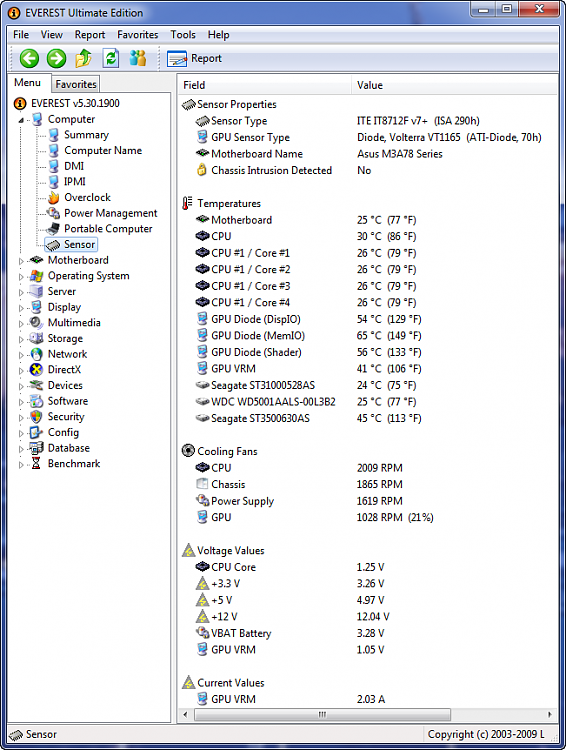Select Power Management in the tree
566x750 pixels.
[x=111, y=213]
